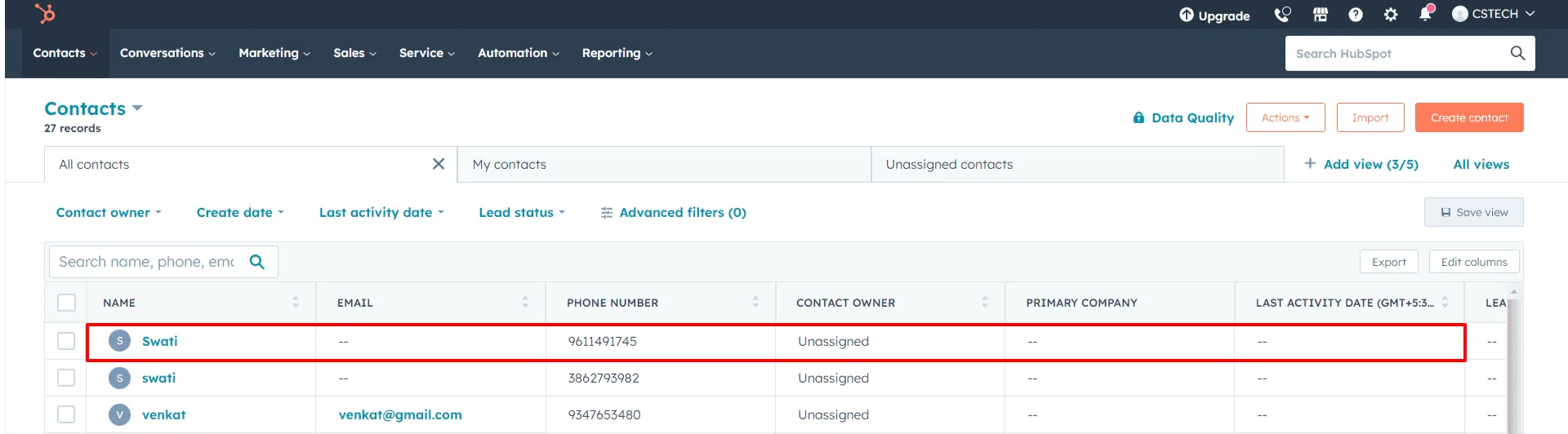Viewport: 1568px width, 434px height.
Task: Click the phone number 9347653480 cell
Action: 604,414
